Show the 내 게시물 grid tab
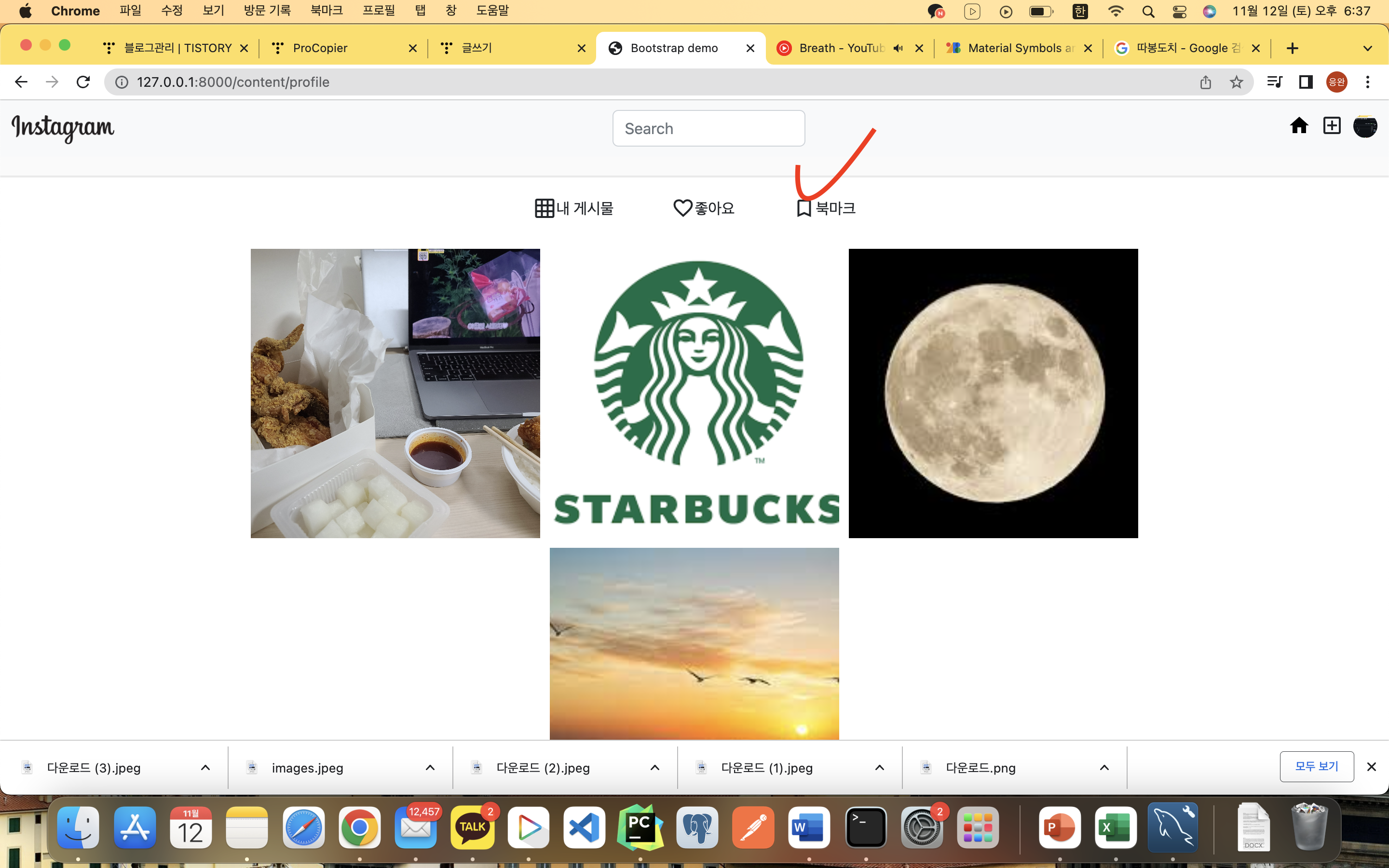This screenshot has height=868, width=1389. pyautogui.click(x=574, y=208)
